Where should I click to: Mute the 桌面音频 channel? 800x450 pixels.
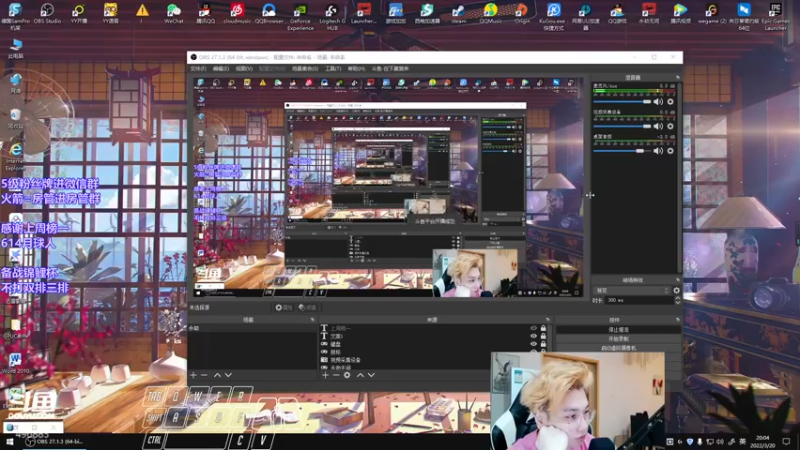(658, 151)
